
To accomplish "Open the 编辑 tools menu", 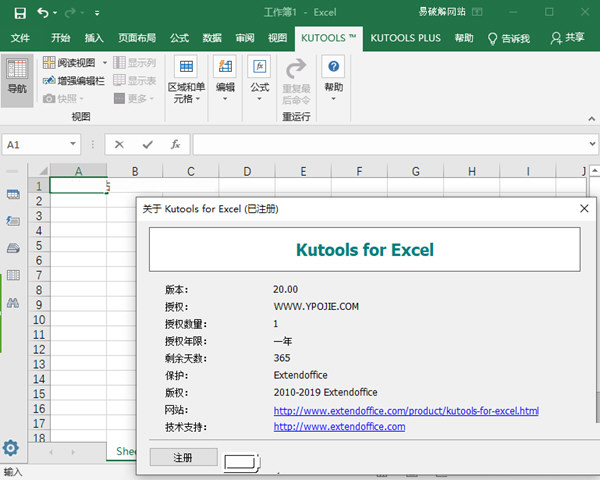I will [225, 80].
